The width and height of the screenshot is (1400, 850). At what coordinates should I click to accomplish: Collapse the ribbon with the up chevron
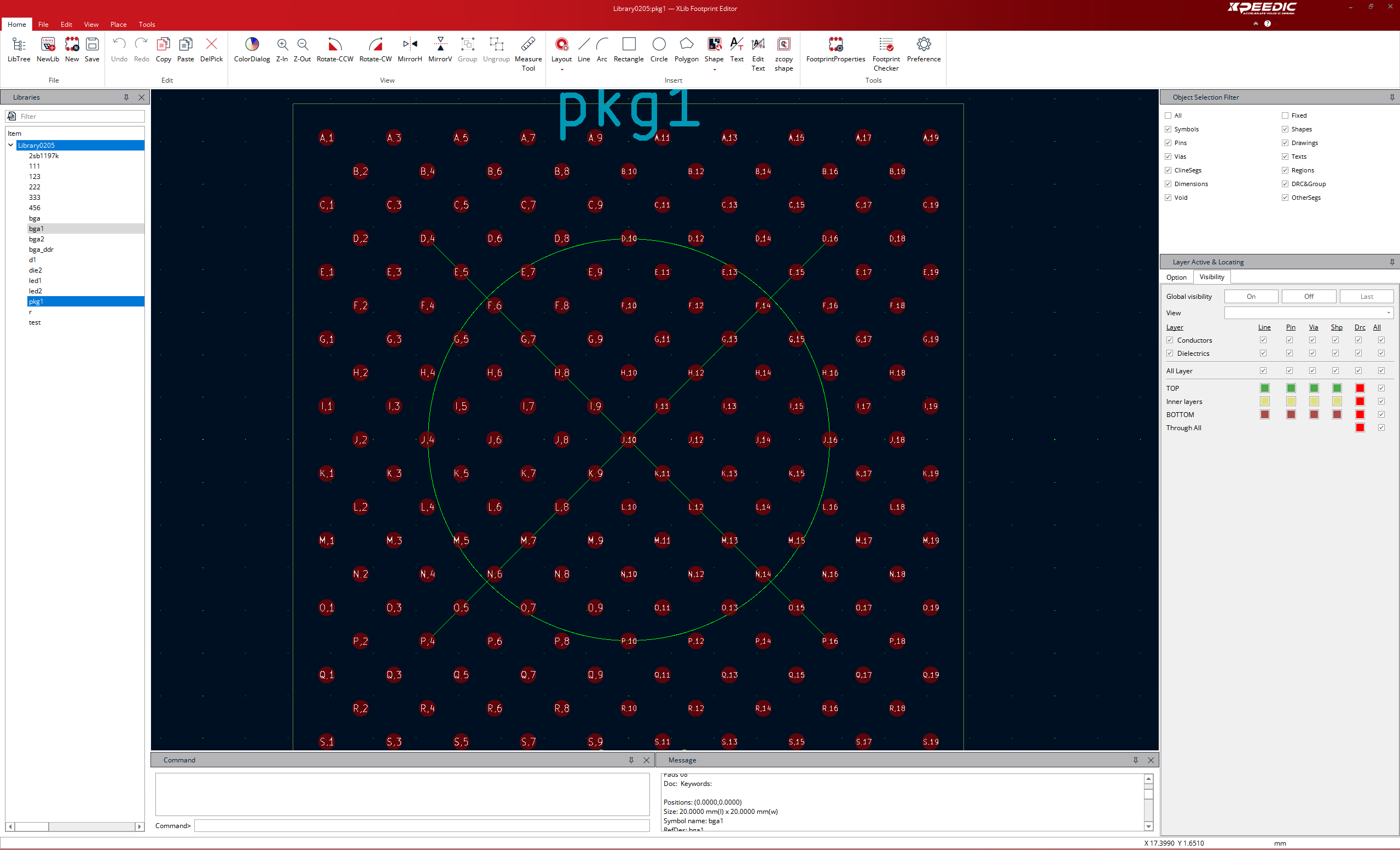pyautogui.click(x=1256, y=24)
